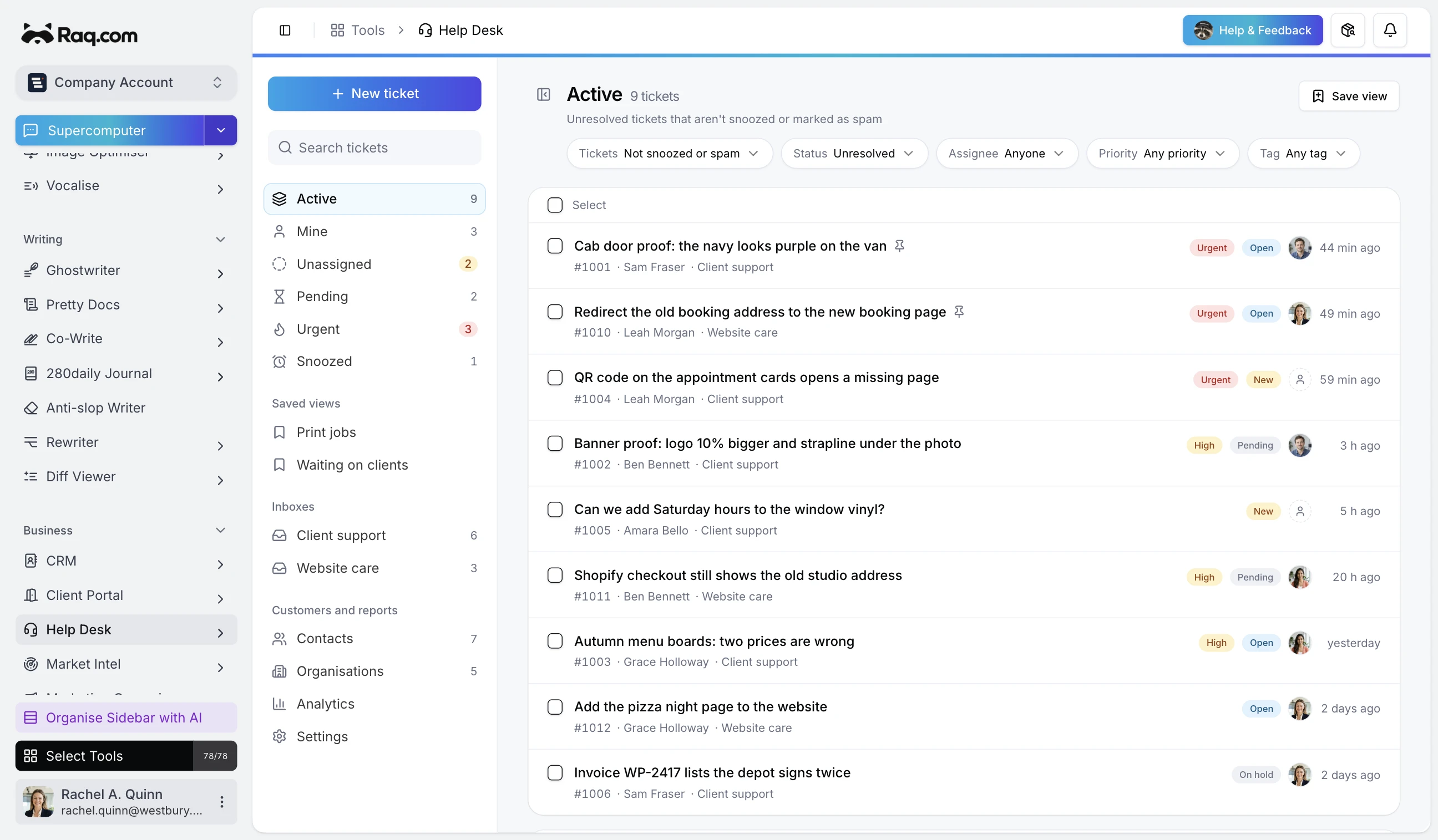1438x840 pixels.
Task: Check the Invoice WP-2417 ticket checkbox
Action: (555, 772)
